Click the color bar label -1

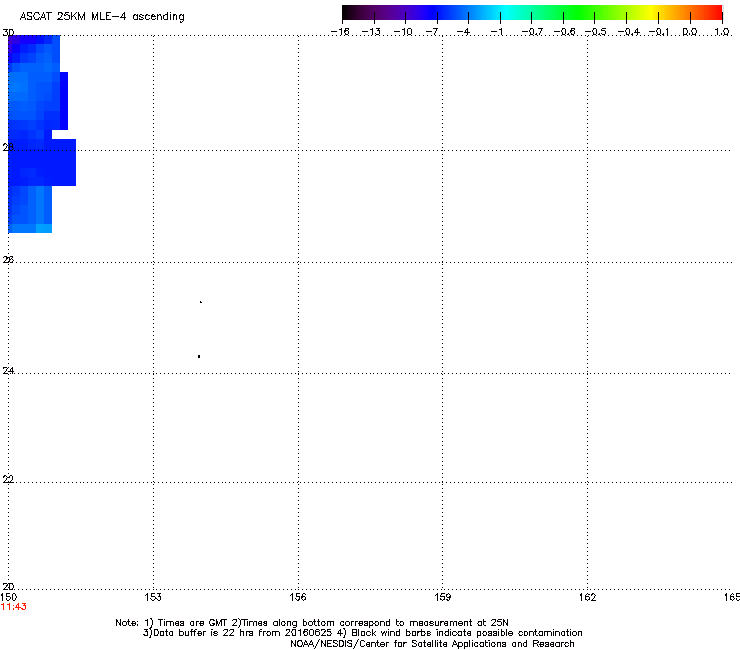point(496,32)
